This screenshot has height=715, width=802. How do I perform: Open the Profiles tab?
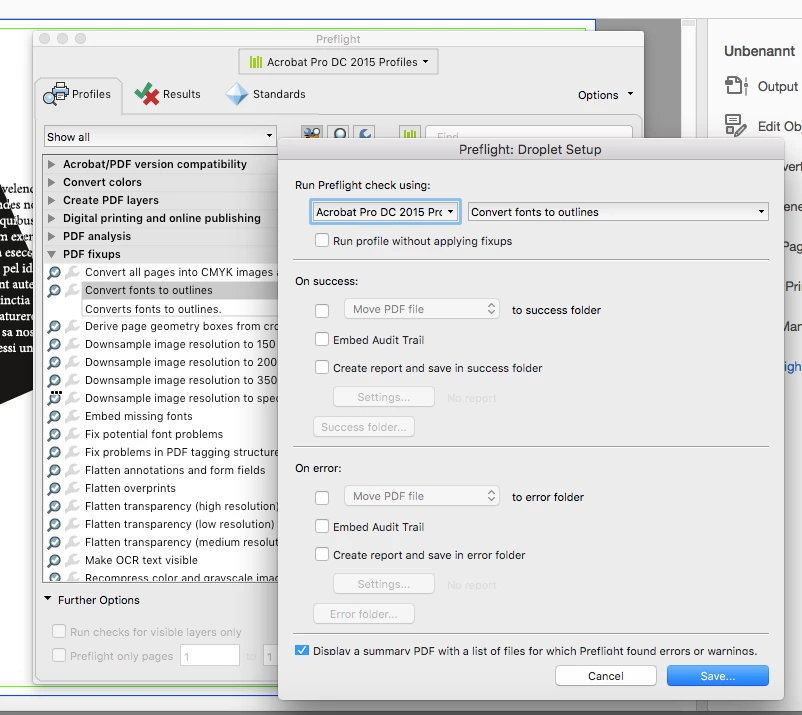[x=78, y=94]
